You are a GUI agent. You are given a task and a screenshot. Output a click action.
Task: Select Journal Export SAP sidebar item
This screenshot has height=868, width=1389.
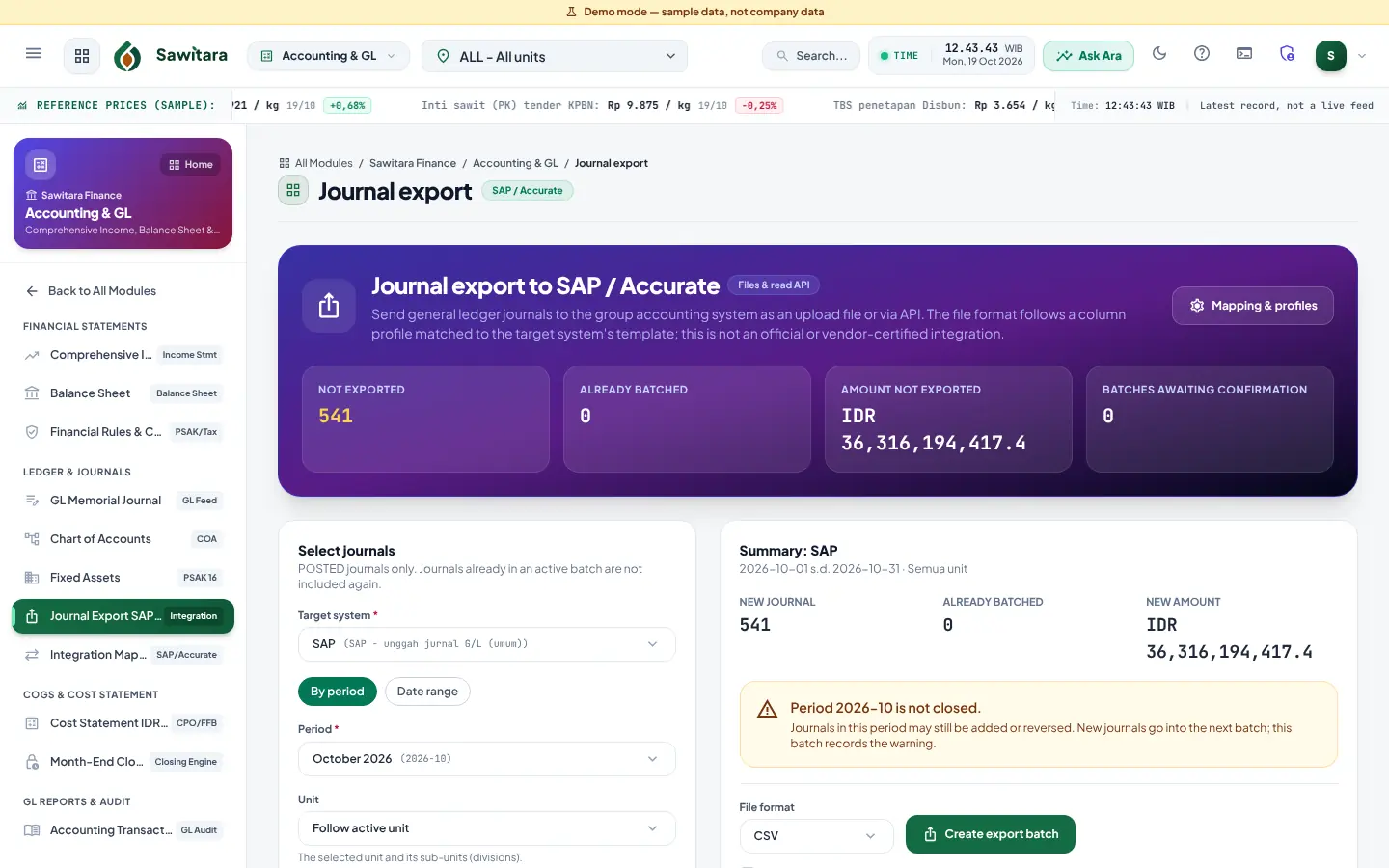(x=123, y=616)
